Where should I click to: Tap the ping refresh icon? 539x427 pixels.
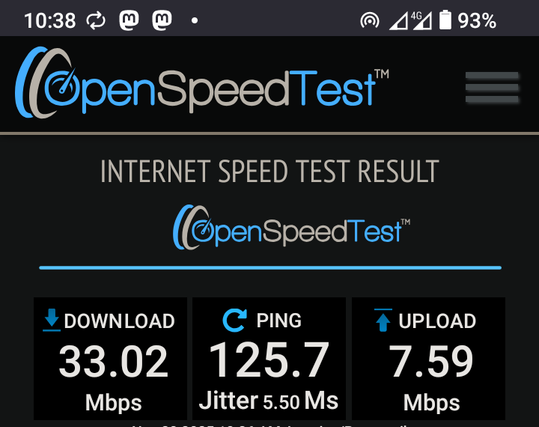(x=234, y=320)
